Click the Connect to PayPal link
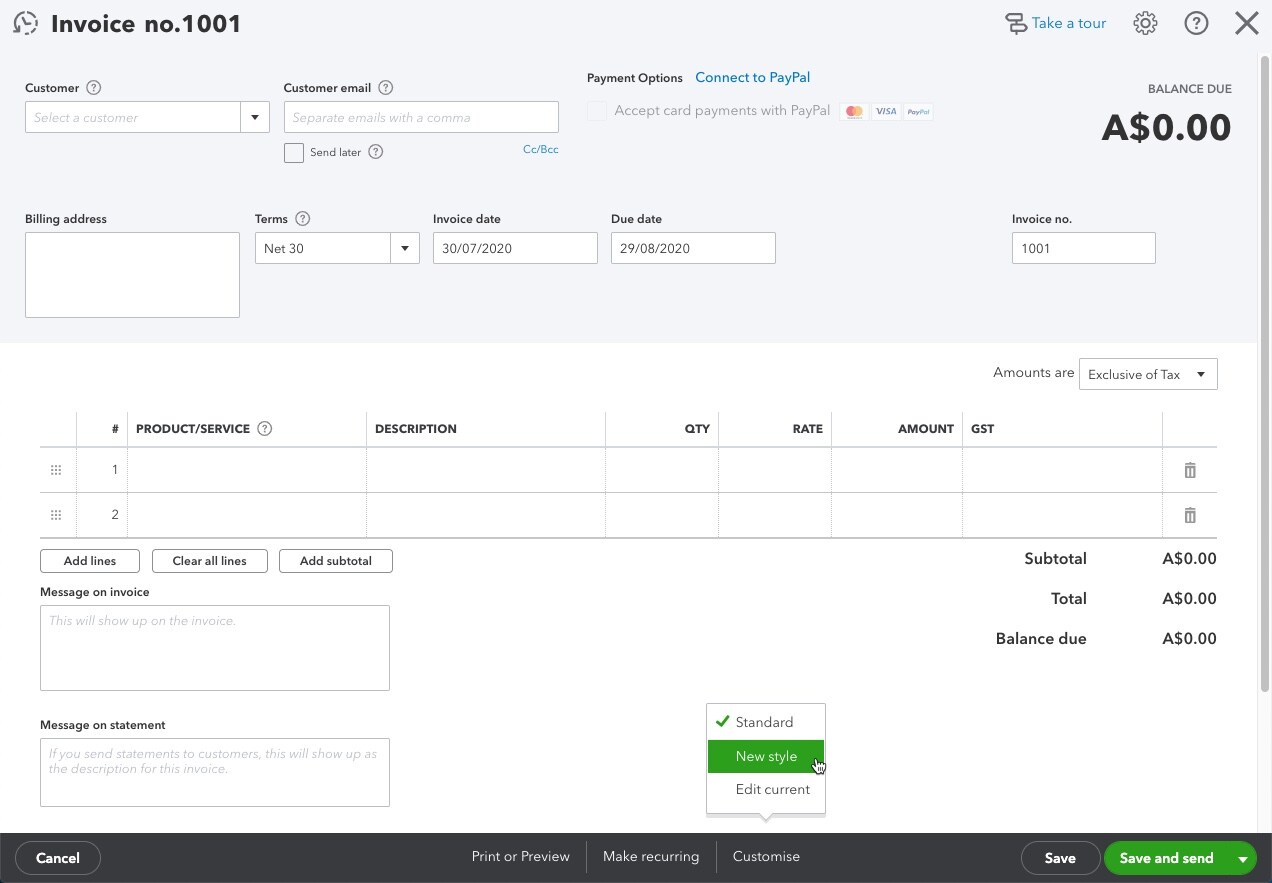 (x=752, y=77)
